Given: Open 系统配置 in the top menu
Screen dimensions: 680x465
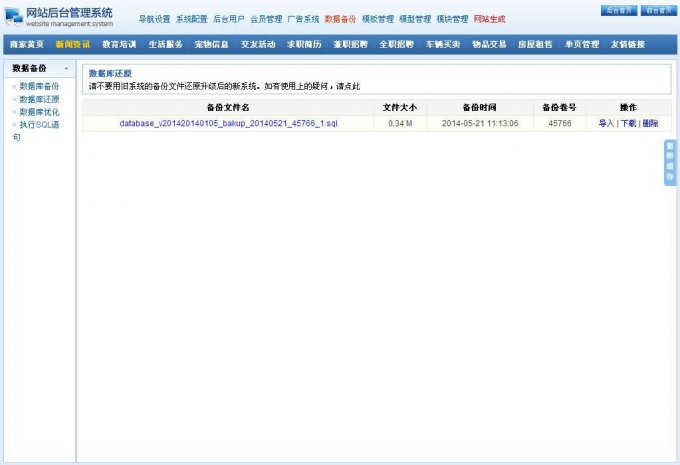Looking at the screenshot, I should (192, 19).
